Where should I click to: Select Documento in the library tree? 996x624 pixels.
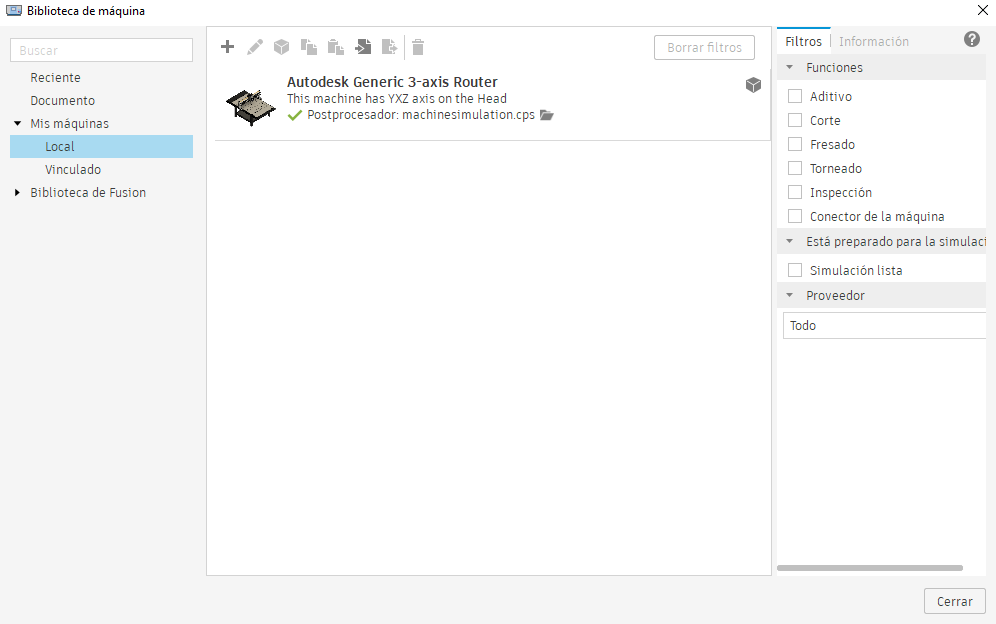coord(62,100)
